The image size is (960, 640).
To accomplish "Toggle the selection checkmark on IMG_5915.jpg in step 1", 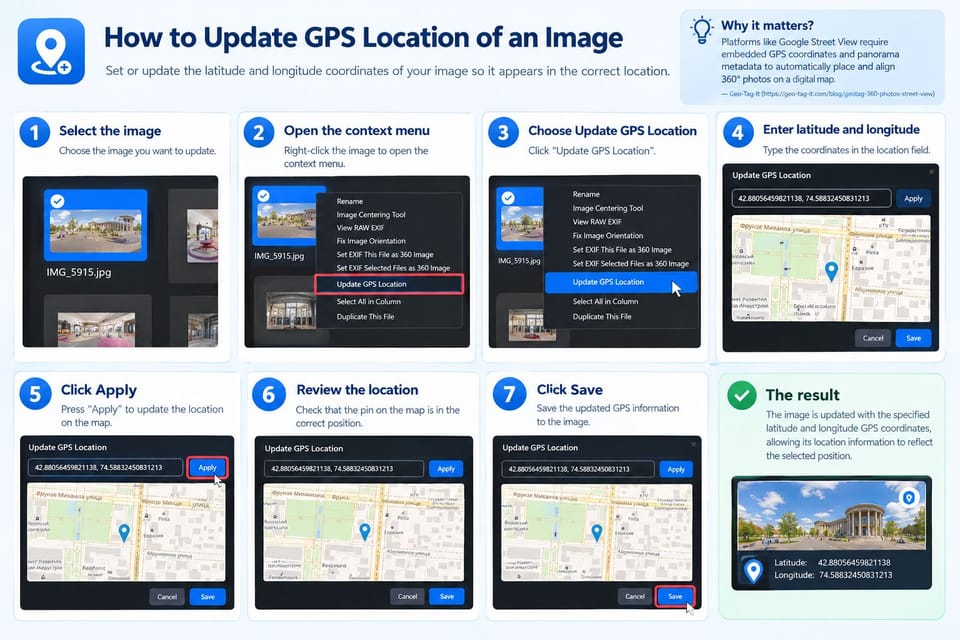I will 57,201.
